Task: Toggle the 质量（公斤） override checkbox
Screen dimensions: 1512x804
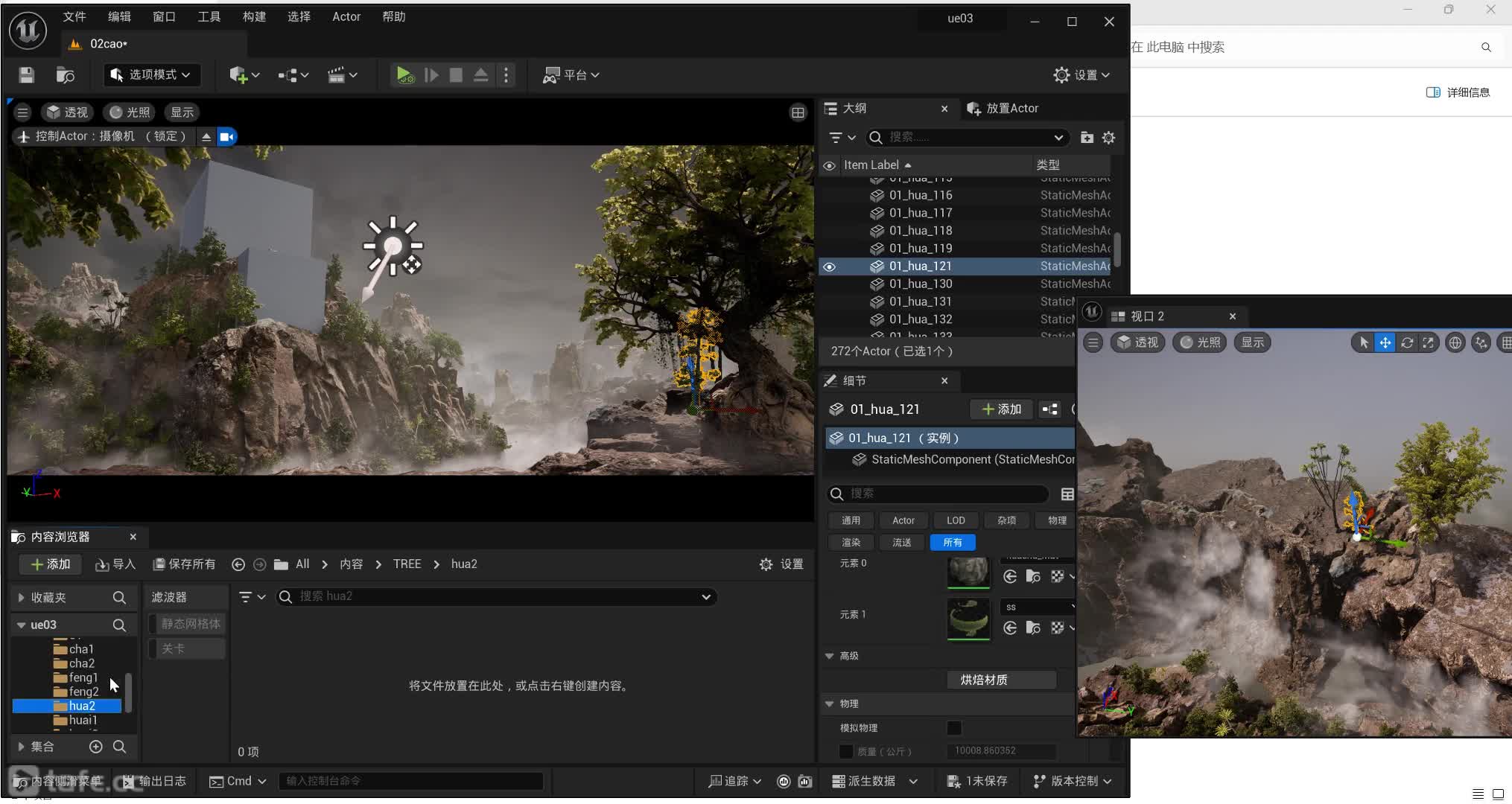Action: tap(846, 751)
